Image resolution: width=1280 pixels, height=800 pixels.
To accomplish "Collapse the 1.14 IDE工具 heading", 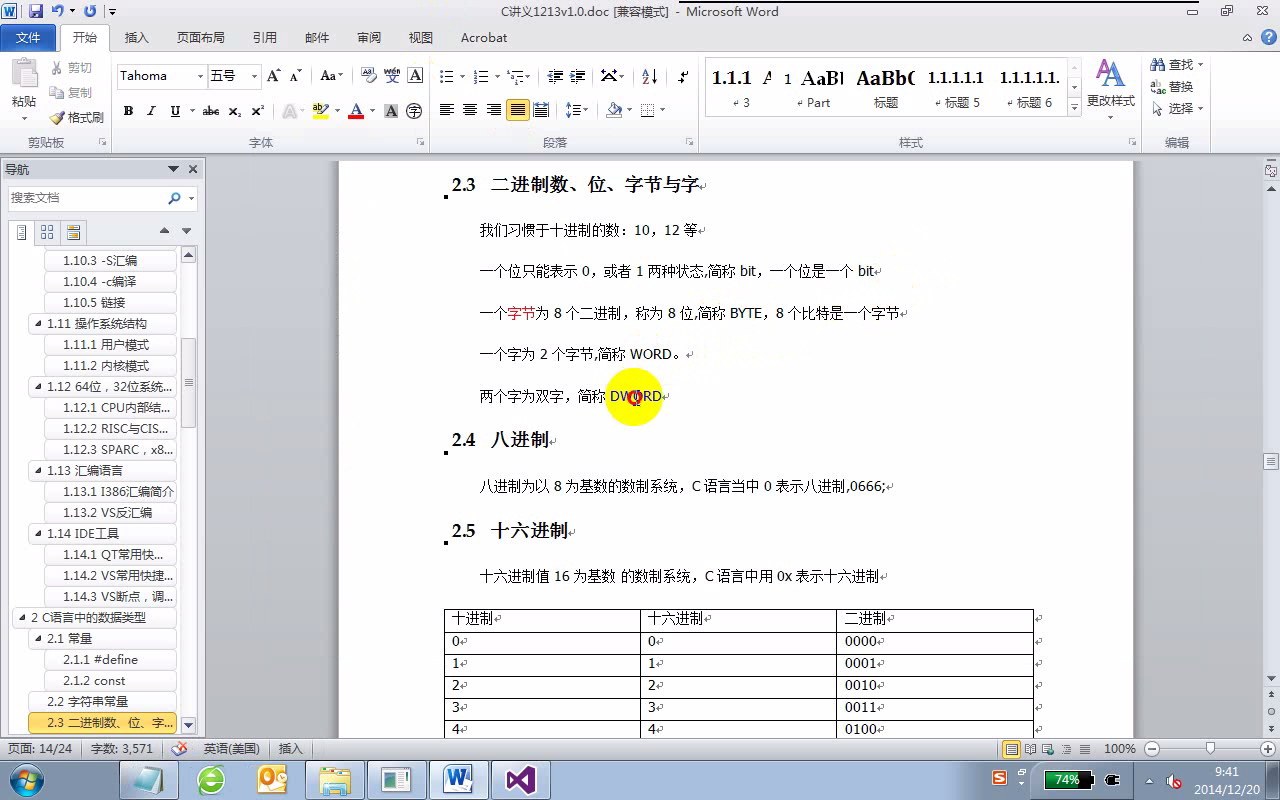I will (38, 534).
